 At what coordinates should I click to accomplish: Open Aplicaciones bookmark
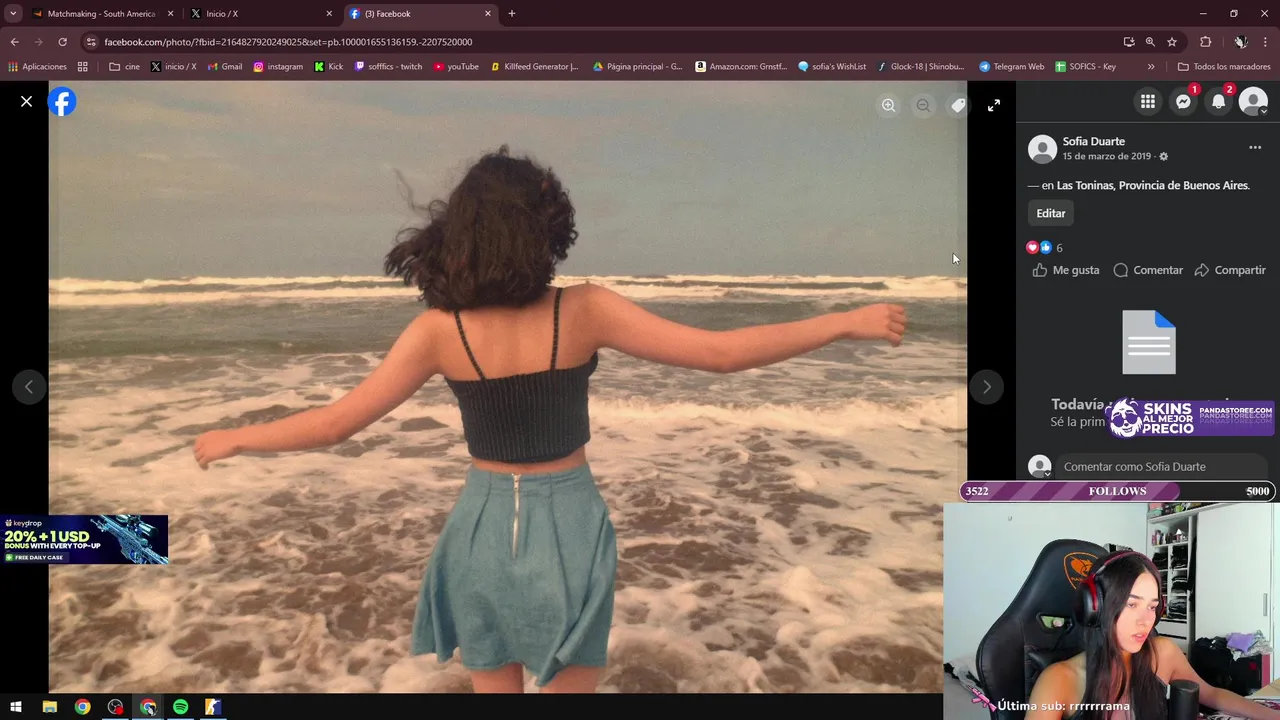[x=37, y=67]
